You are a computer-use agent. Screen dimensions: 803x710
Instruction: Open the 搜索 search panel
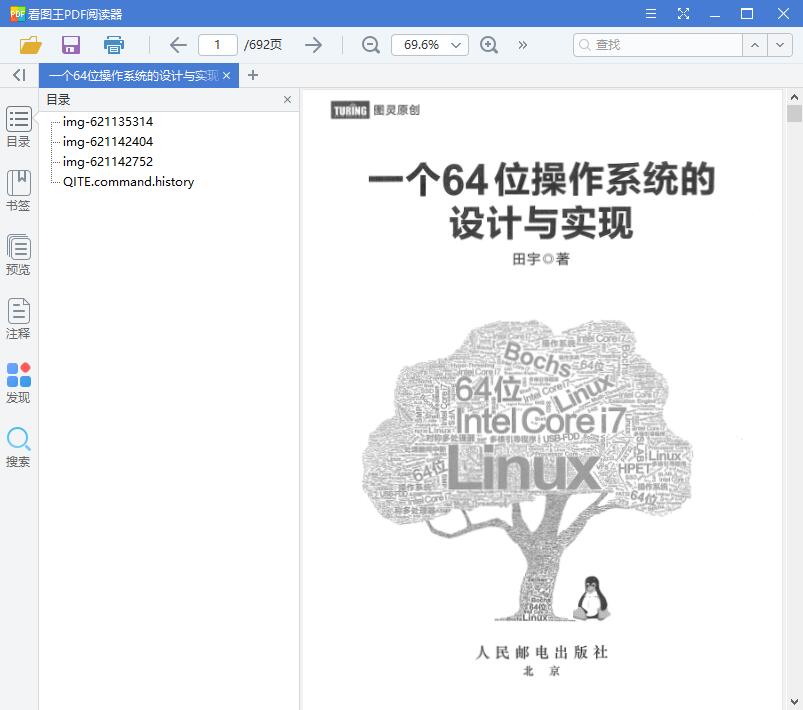pyautogui.click(x=19, y=447)
